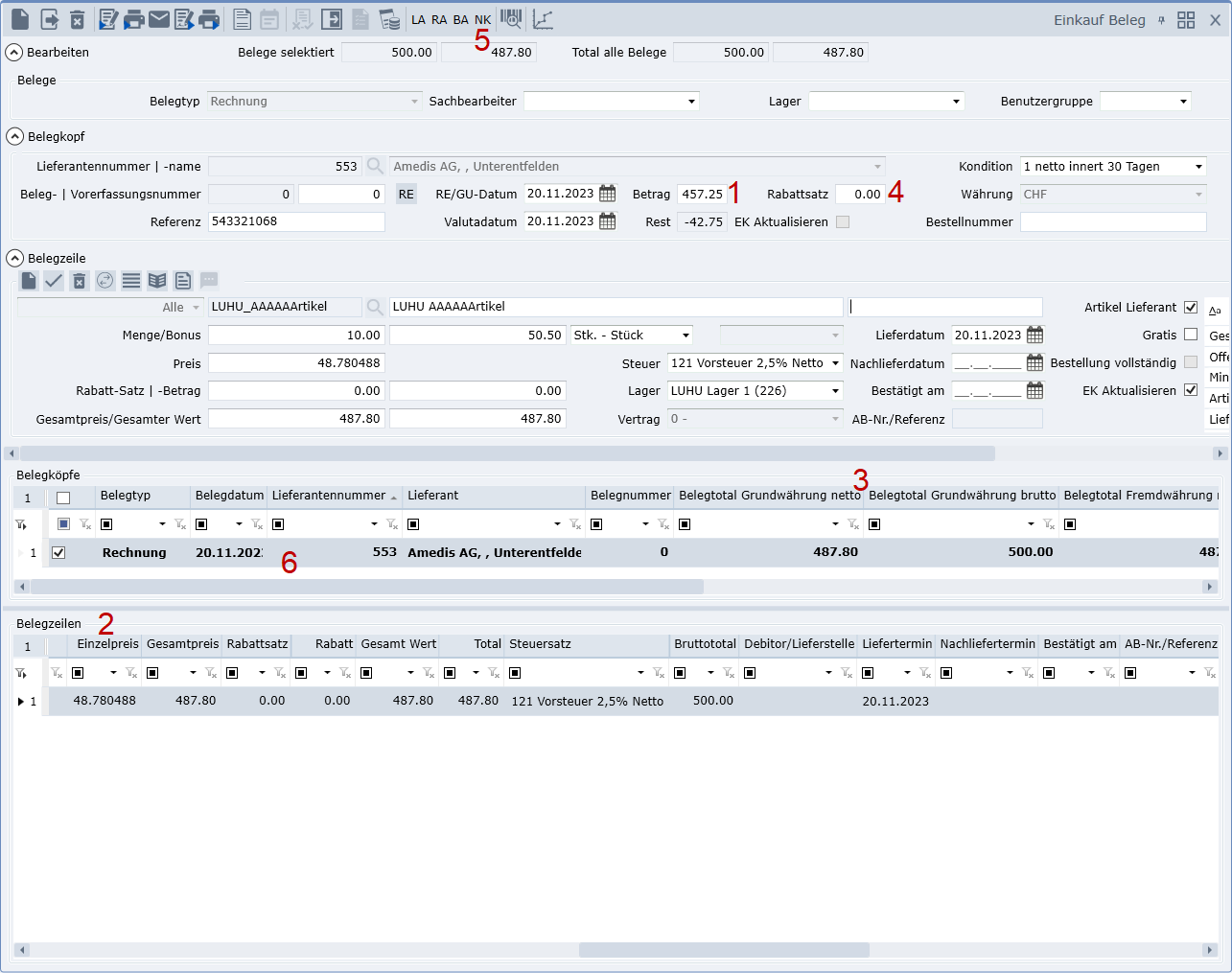
Task: Expand the Steuer dropdown list
Action: pyautogui.click(x=835, y=363)
